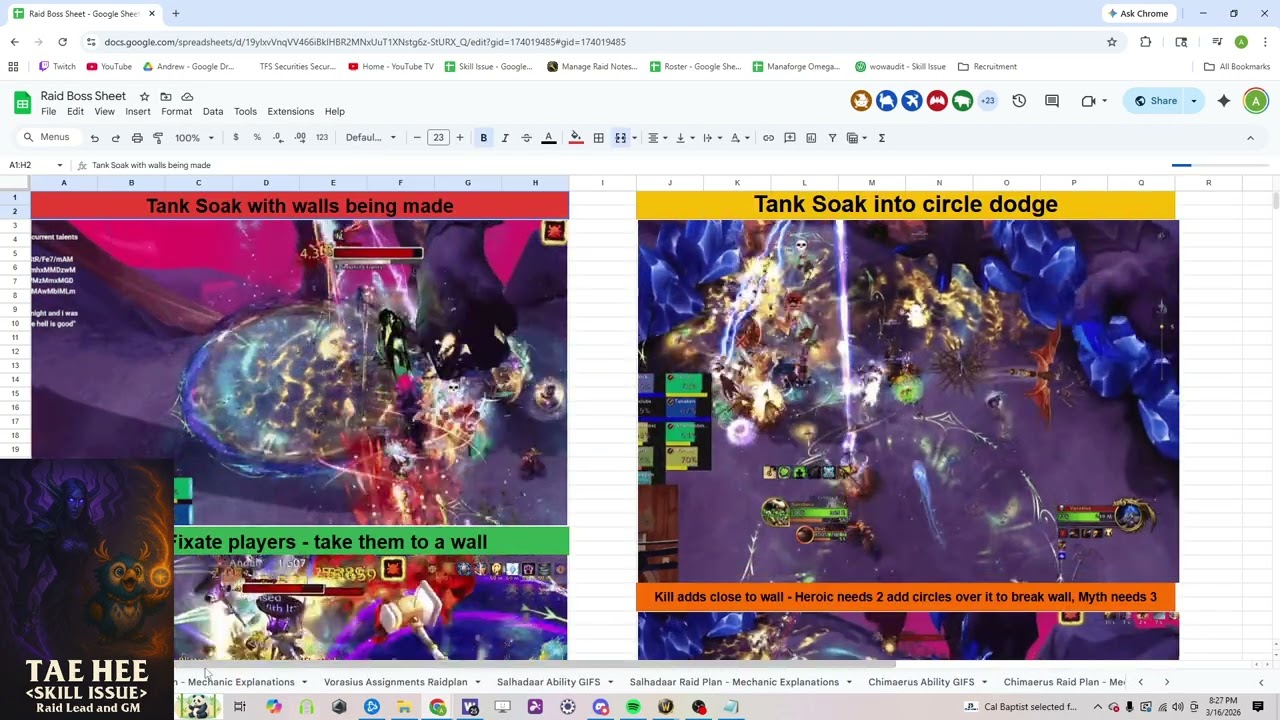Move document using folder icon
Image resolution: width=1280 pixels, height=720 pixels.
pyautogui.click(x=166, y=96)
